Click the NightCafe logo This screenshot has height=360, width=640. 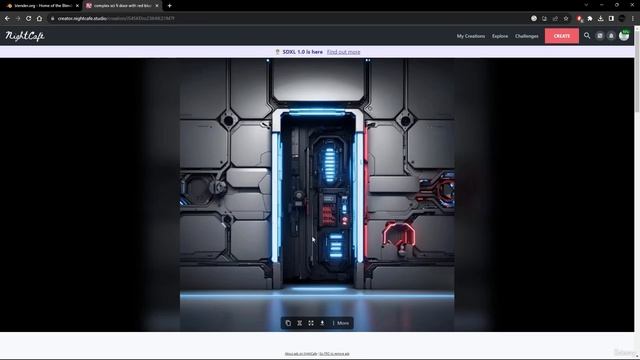(x=25, y=36)
